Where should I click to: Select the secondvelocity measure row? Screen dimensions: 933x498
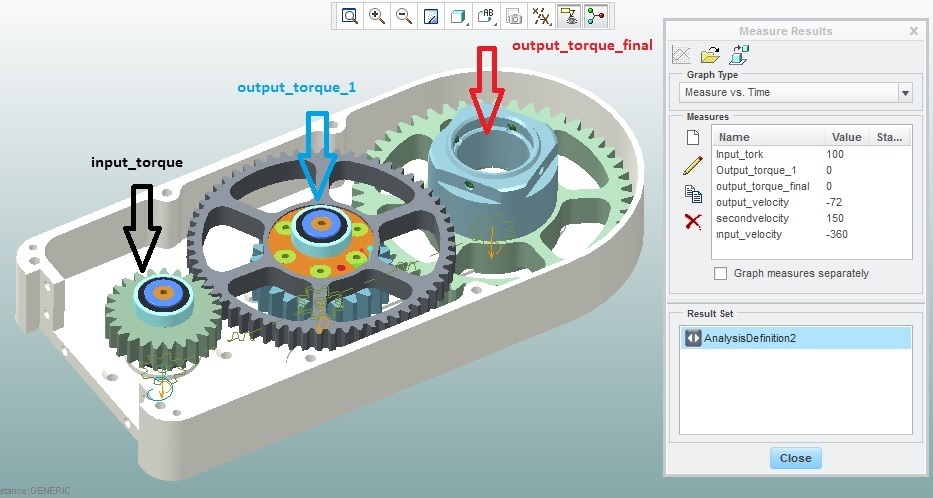pos(812,218)
